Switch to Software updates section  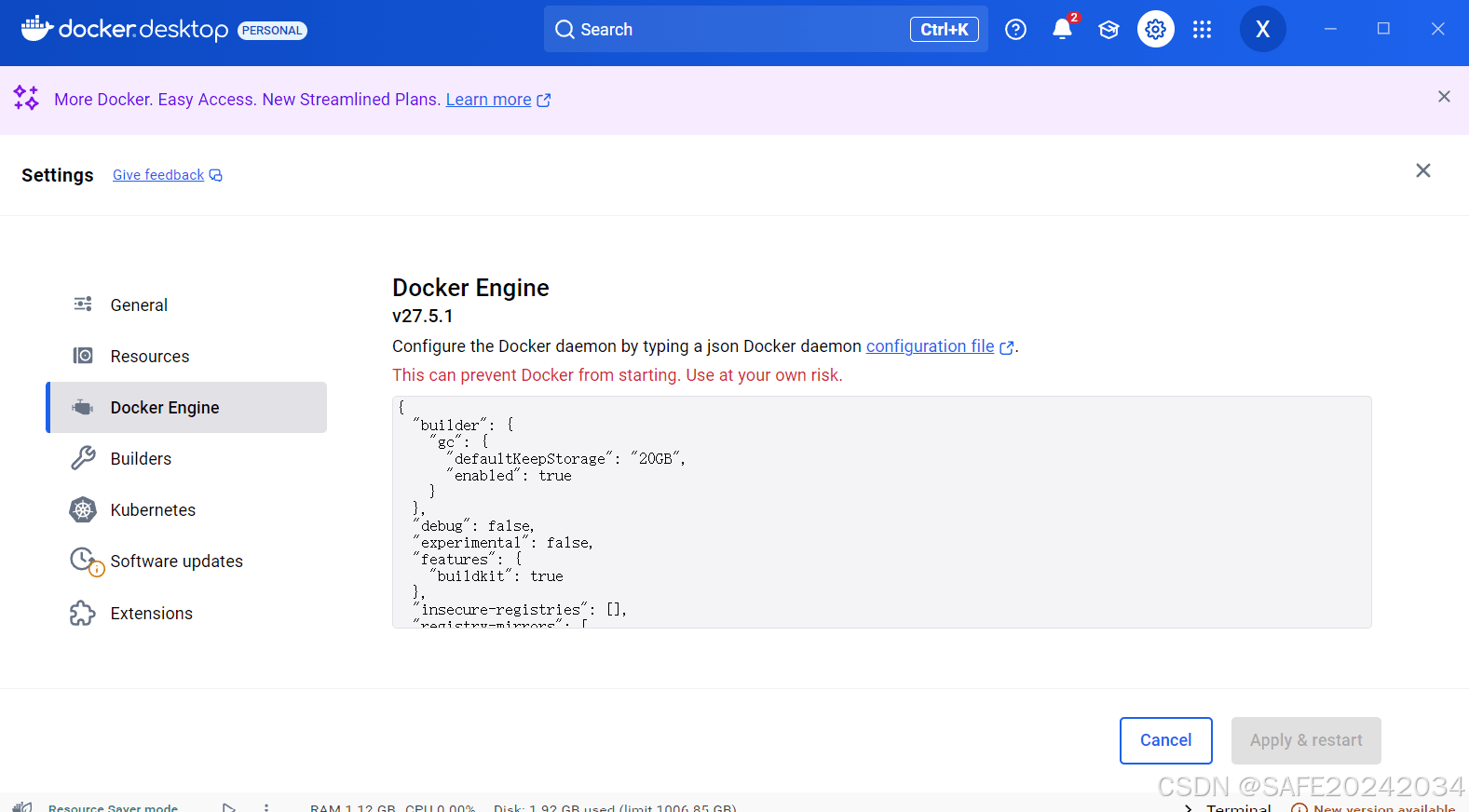pos(176,562)
